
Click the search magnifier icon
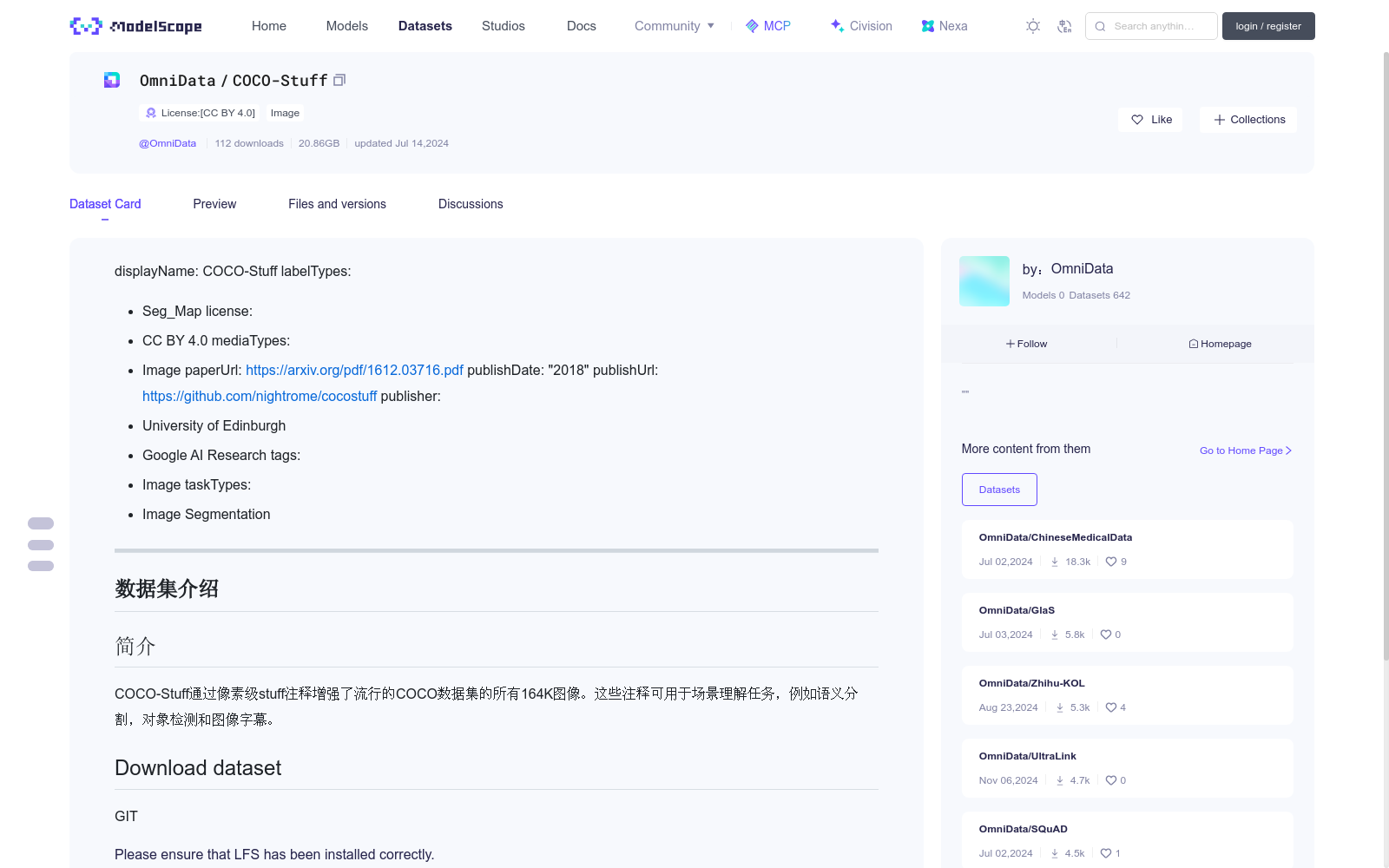[x=1100, y=26]
